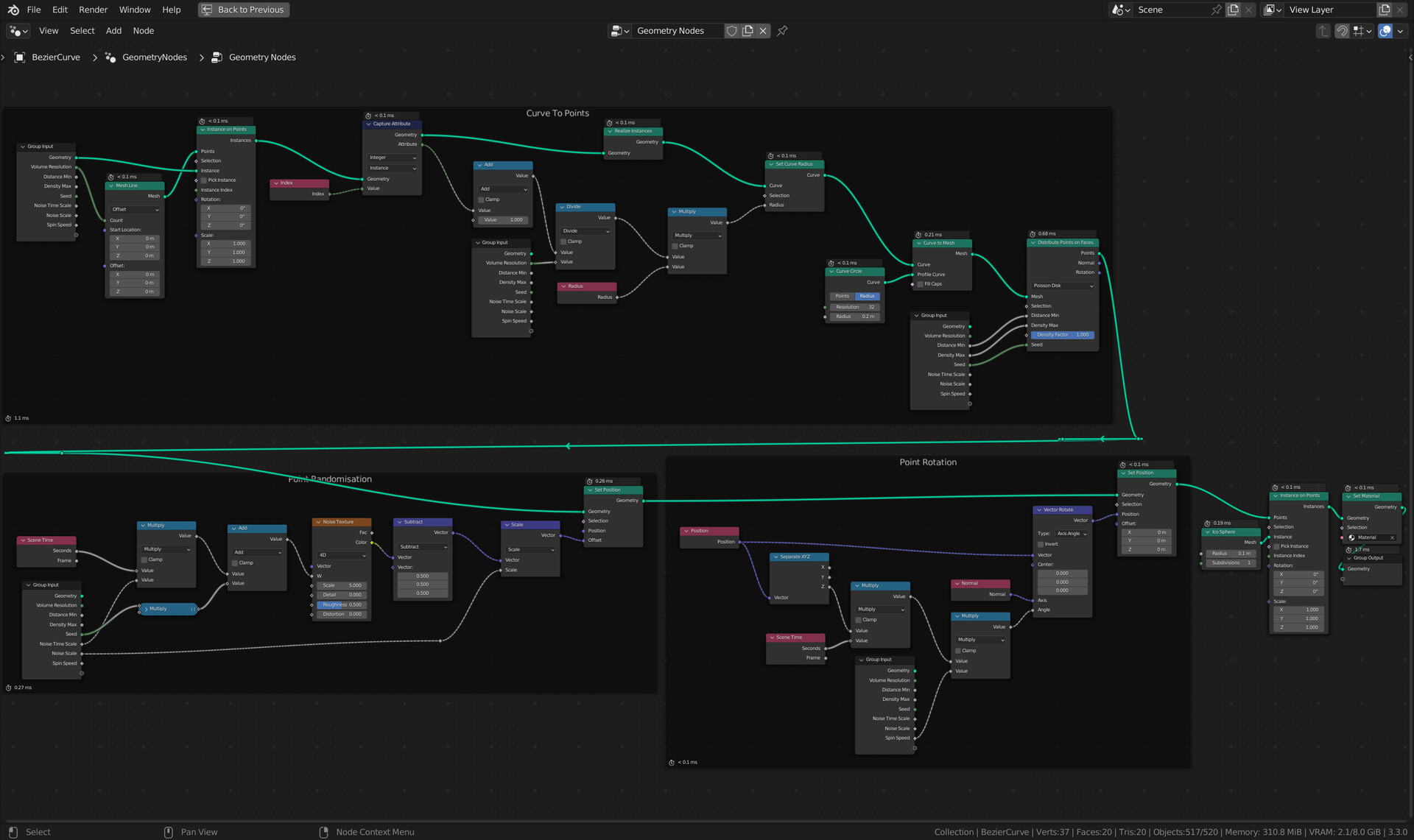This screenshot has height=840, width=1414.
Task: Collapse the Noise Texture node
Action: pos(318,522)
